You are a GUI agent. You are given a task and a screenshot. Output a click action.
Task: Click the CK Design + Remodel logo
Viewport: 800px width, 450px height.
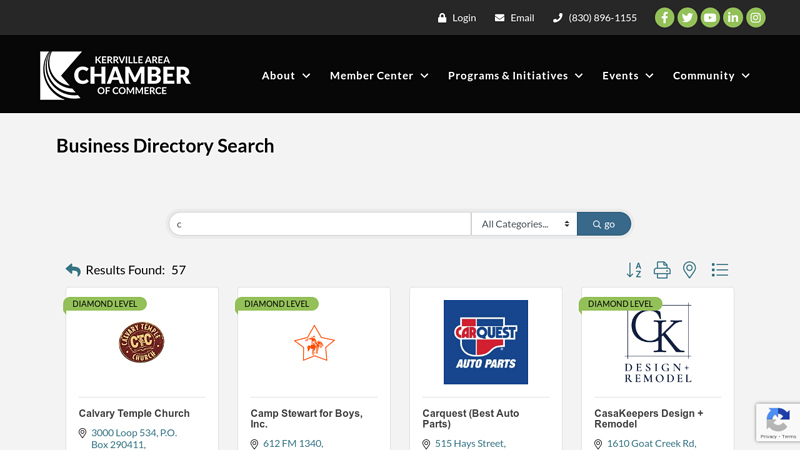click(x=658, y=343)
